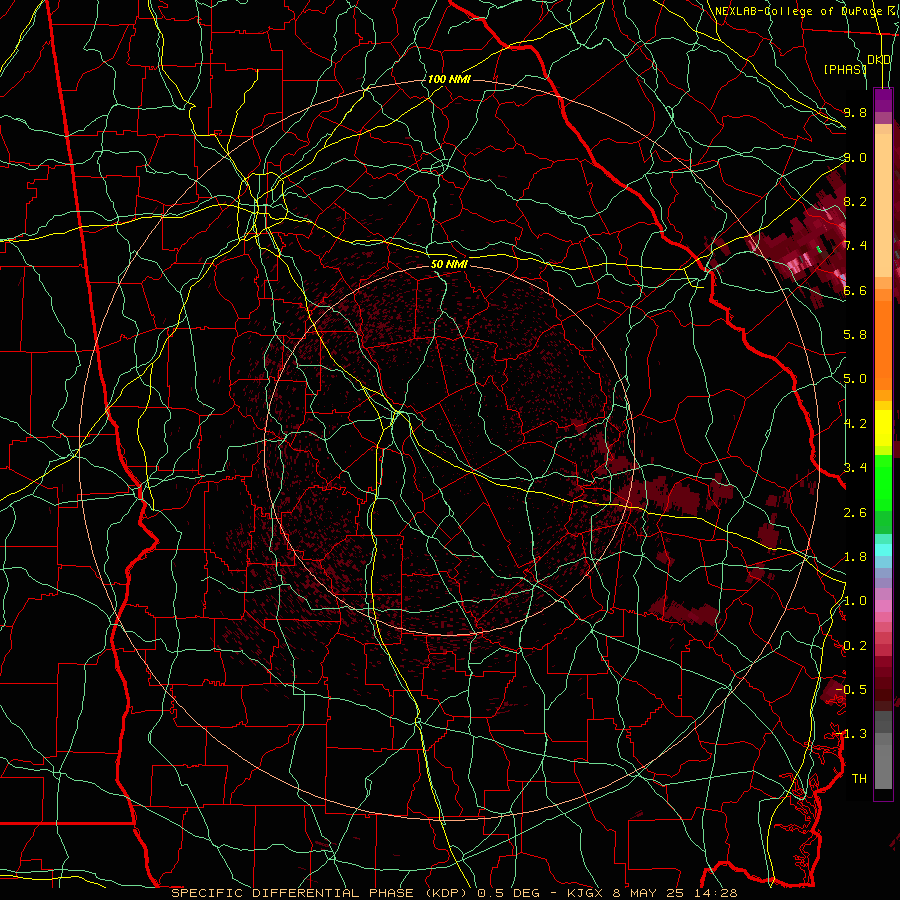
Task: Click the "50 NMI" range ring label
Action: click(x=449, y=264)
